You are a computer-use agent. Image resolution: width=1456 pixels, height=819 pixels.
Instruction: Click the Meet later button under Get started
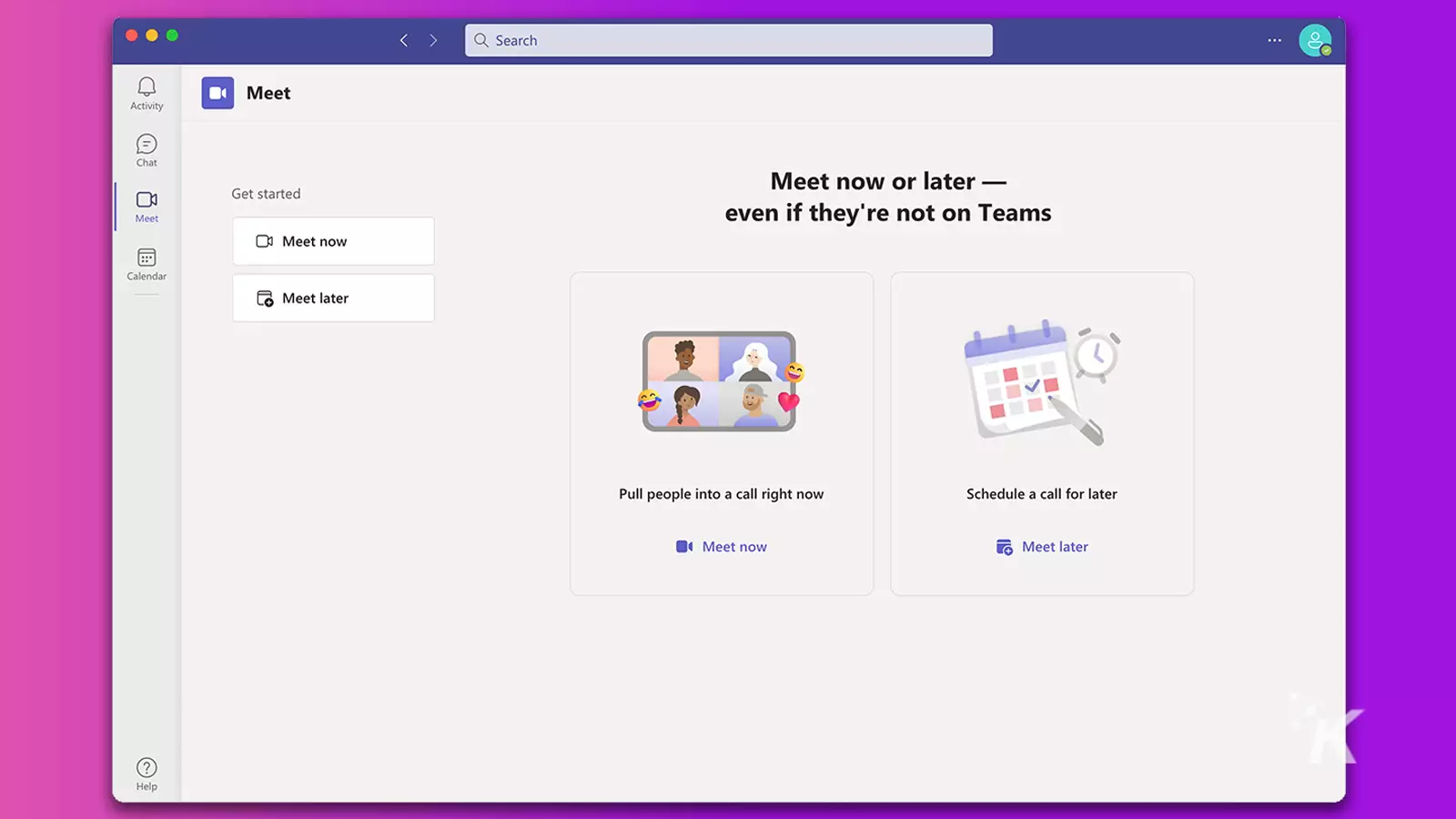(x=333, y=298)
